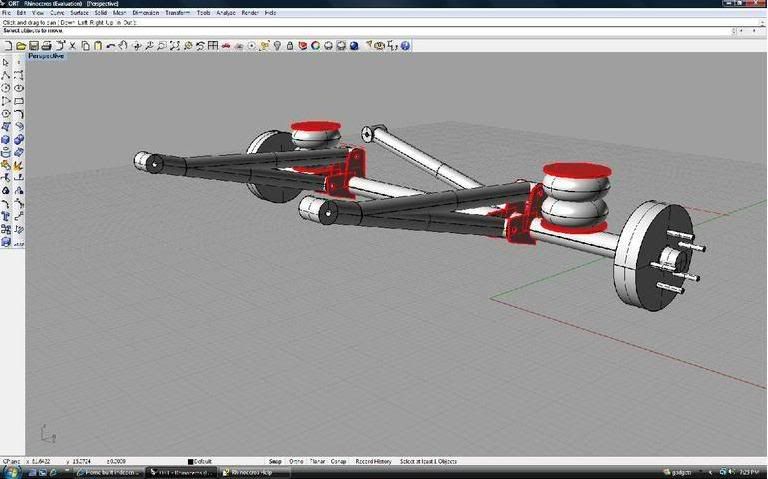Click the New file icon
Image resolution: width=768 pixels, height=479 pixels.
point(8,46)
